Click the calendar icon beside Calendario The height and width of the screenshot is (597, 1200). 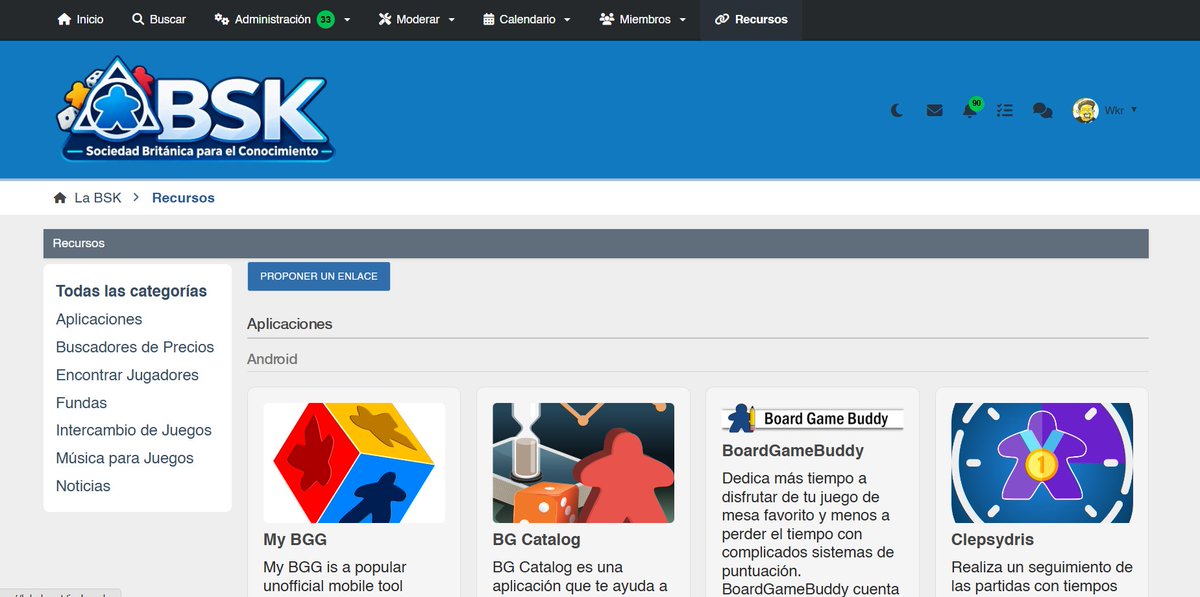pyautogui.click(x=489, y=19)
